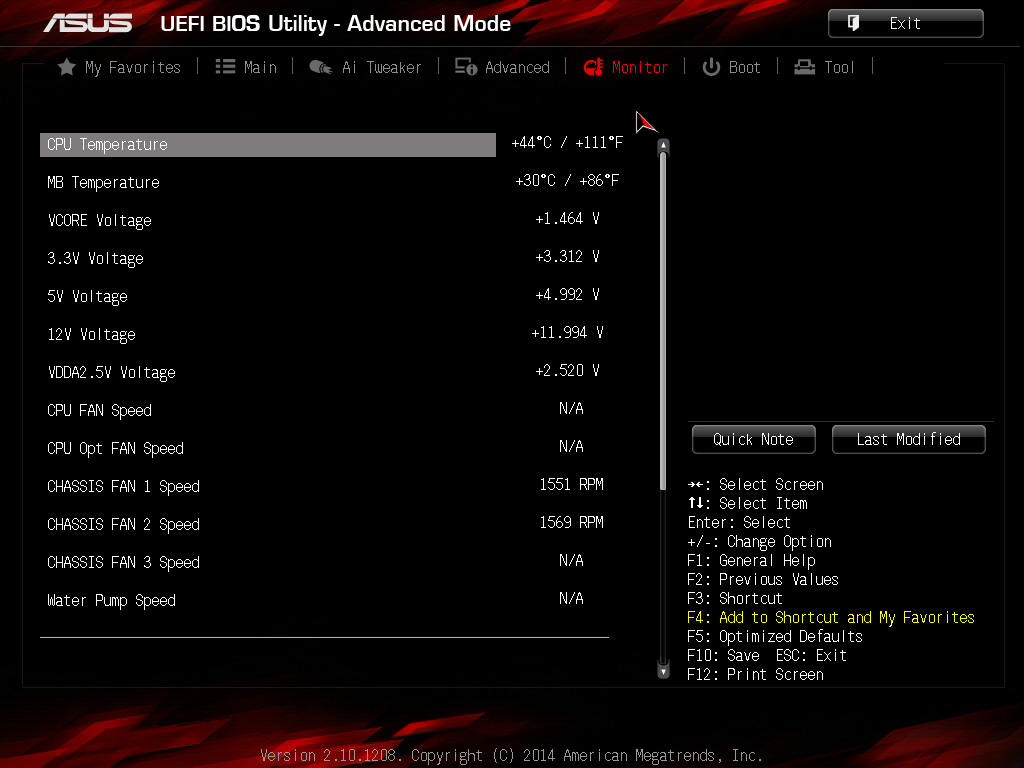Select the VCORE Voltage item
Viewport: 1024px width, 768px height.
pos(99,221)
